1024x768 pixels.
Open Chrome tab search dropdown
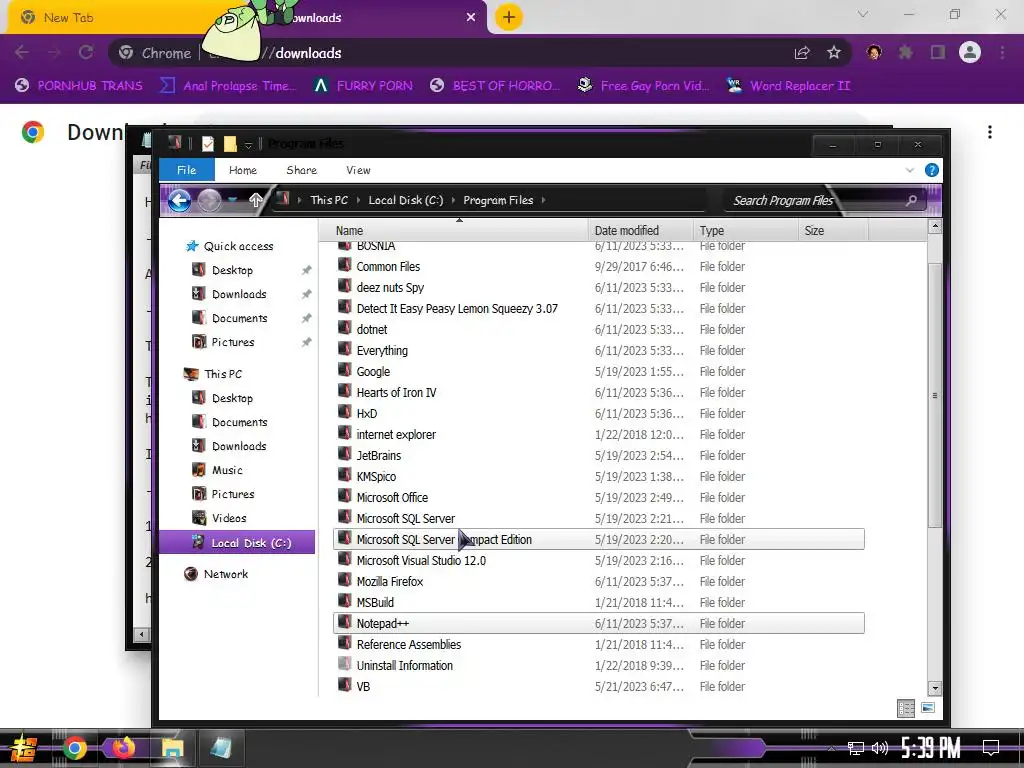(863, 14)
